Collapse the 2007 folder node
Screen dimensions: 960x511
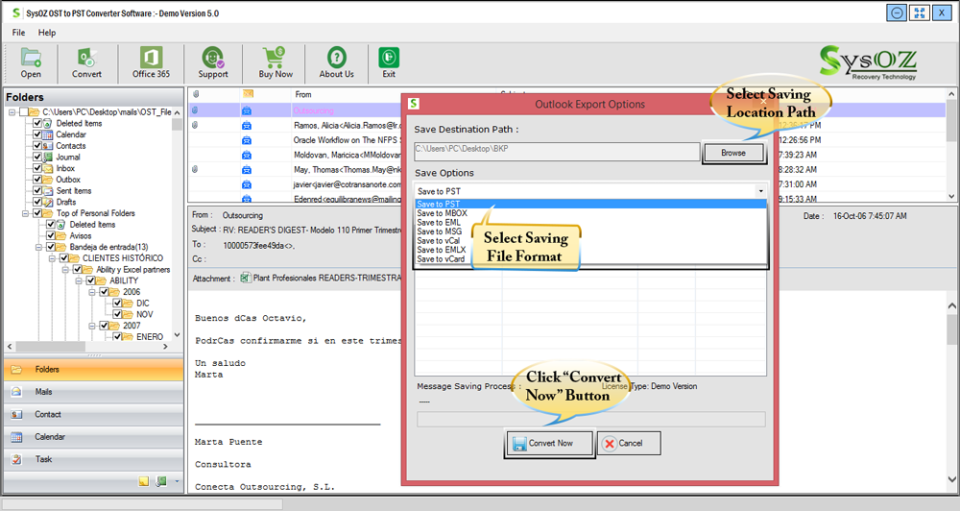click(x=92, y=326)
